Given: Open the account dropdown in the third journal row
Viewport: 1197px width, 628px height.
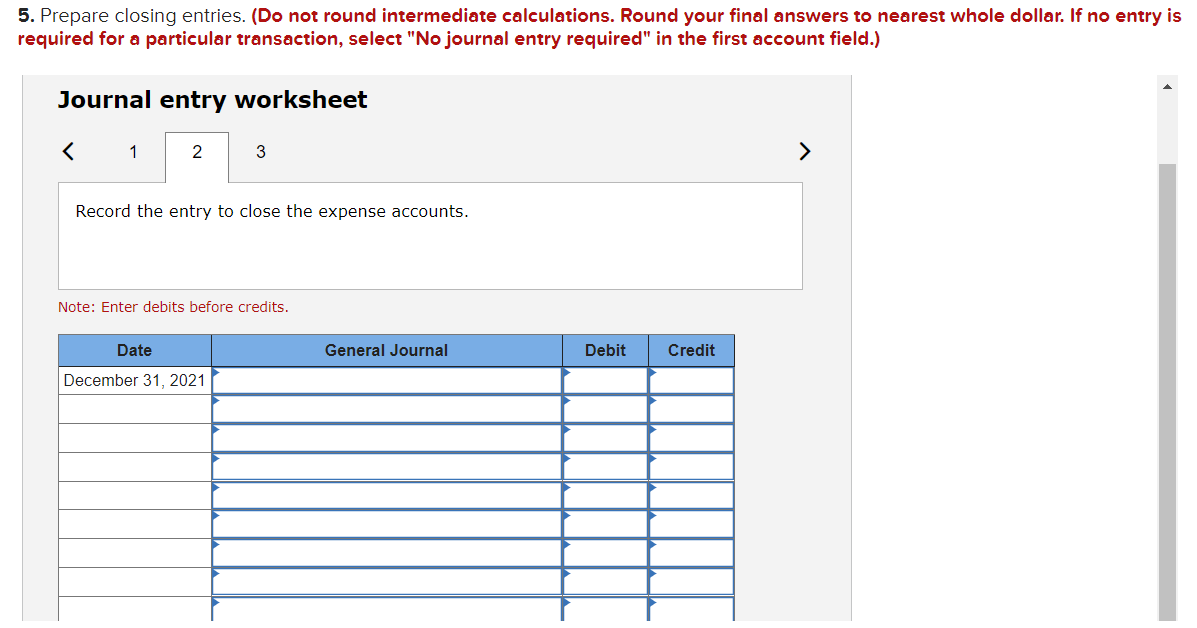Looking at the screenshot, I should pyautogui.click(x=215, y=437).
